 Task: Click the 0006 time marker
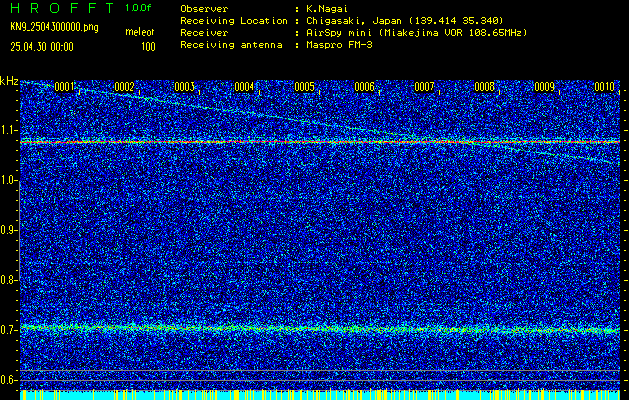365,87
